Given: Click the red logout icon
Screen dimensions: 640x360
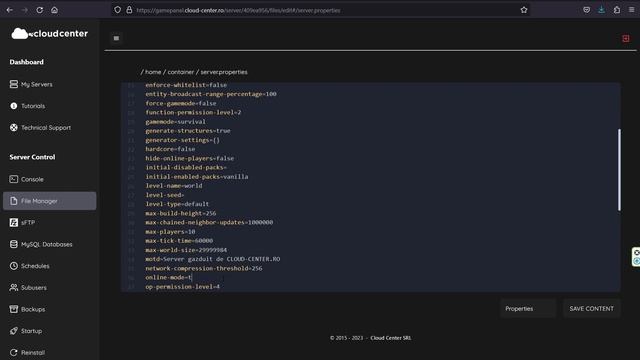Looking at the screenshot, I should (626, 38).
